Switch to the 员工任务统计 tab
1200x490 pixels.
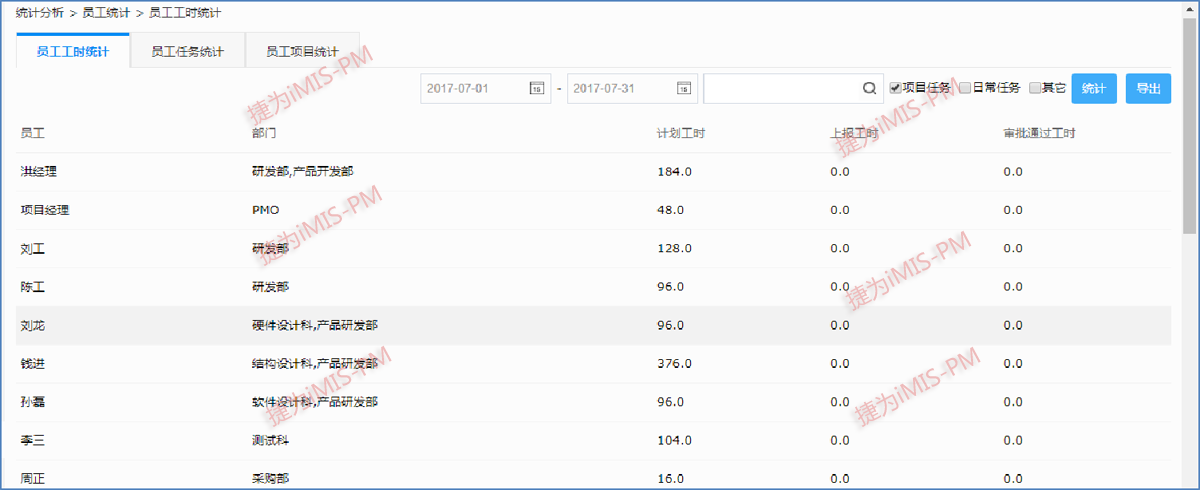pyautogui.click(x=187, y=51)
